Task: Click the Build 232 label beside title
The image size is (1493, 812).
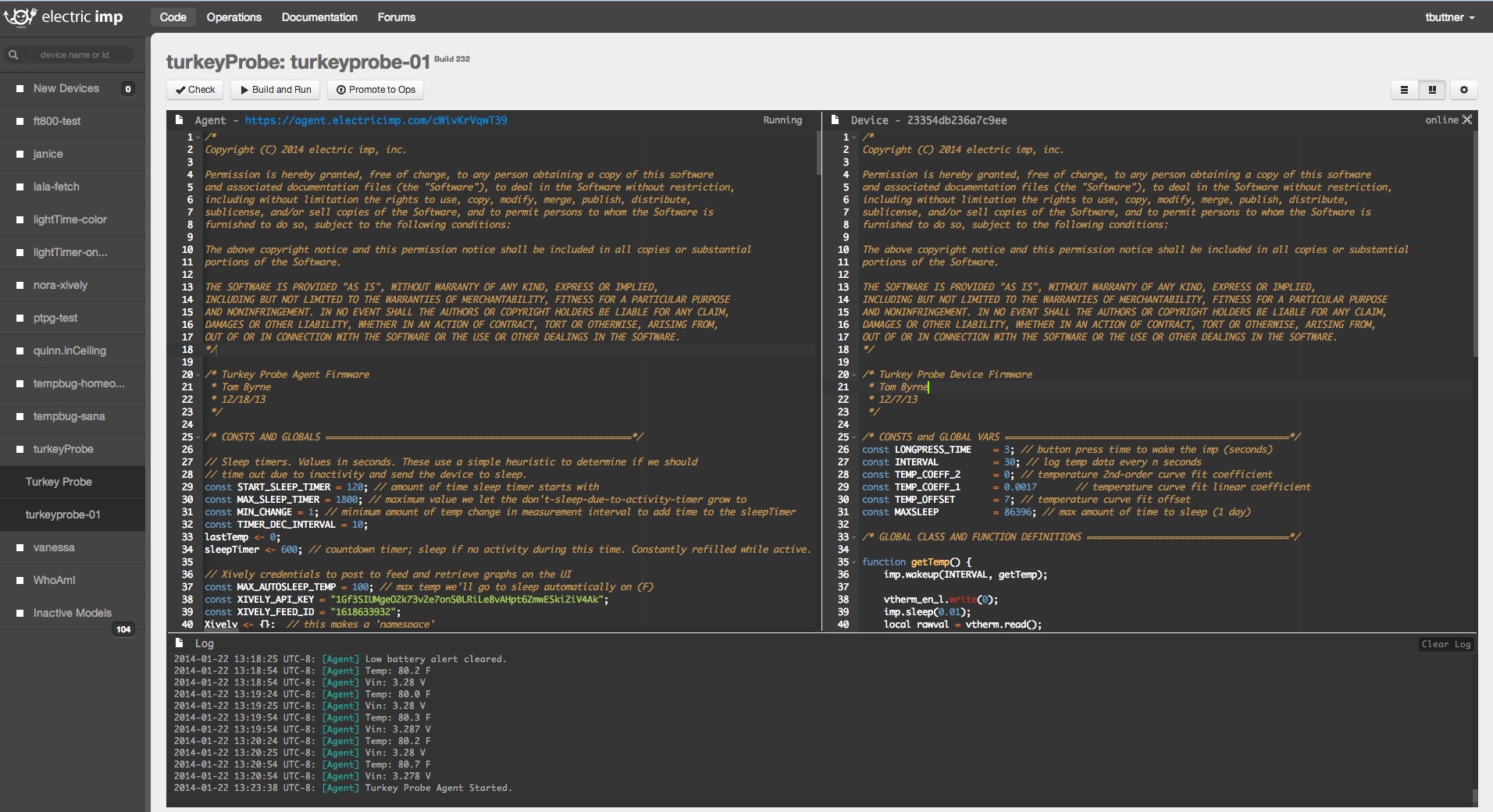Action: coord(452,59)
